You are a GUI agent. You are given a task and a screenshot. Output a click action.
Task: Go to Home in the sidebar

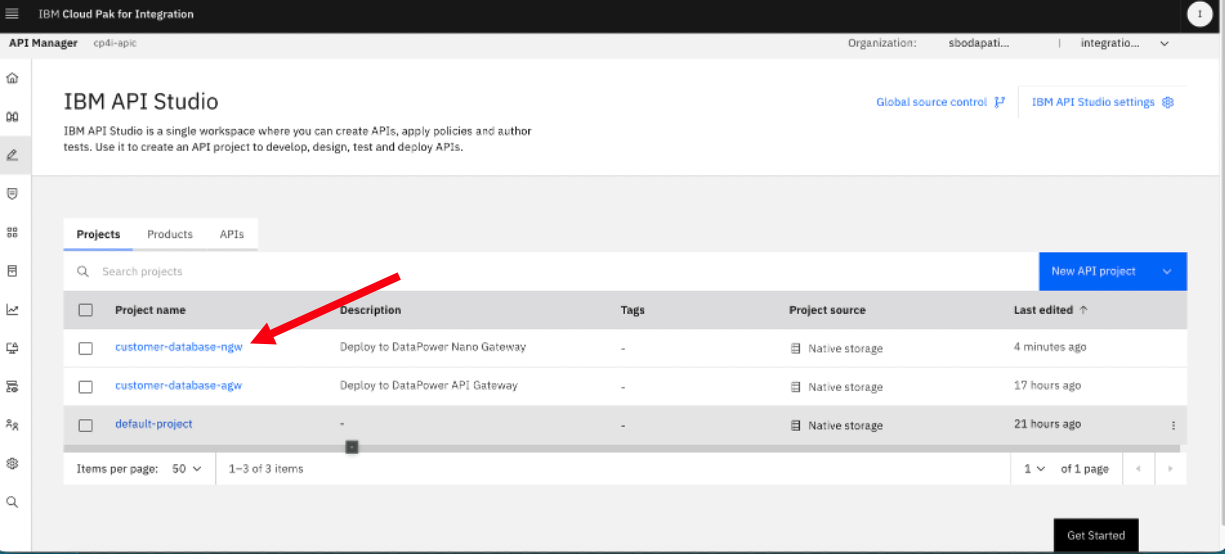[12, 77]
